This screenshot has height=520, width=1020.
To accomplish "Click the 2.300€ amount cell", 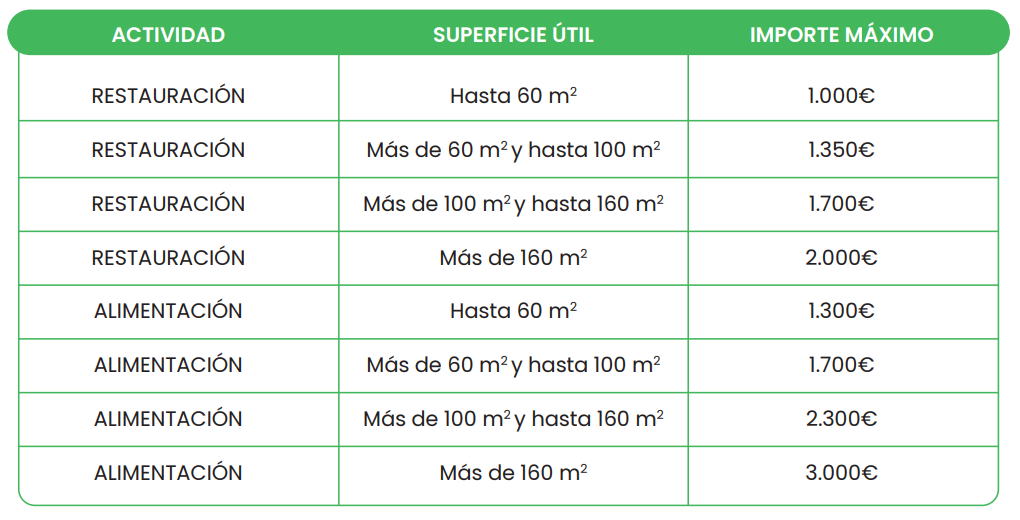I will (x=842, y=419).
